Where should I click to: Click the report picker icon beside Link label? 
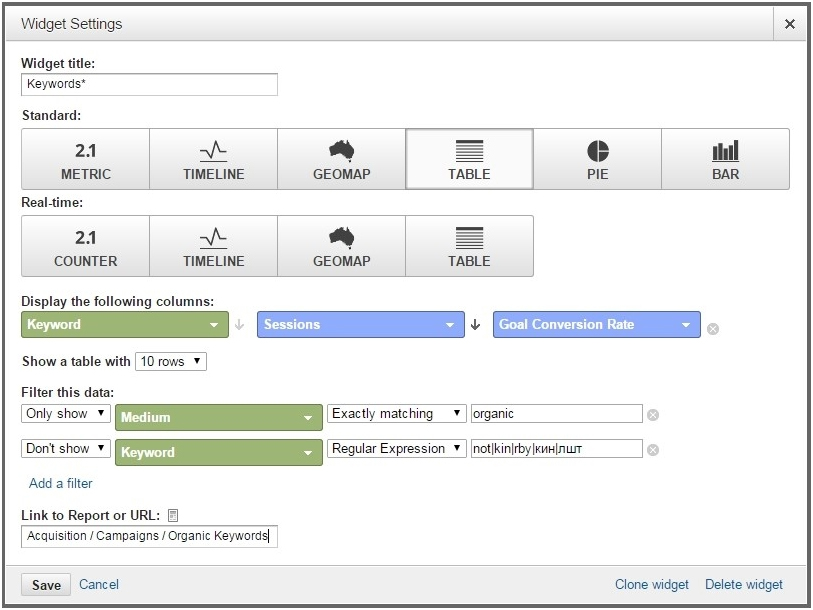click(173, 516)
